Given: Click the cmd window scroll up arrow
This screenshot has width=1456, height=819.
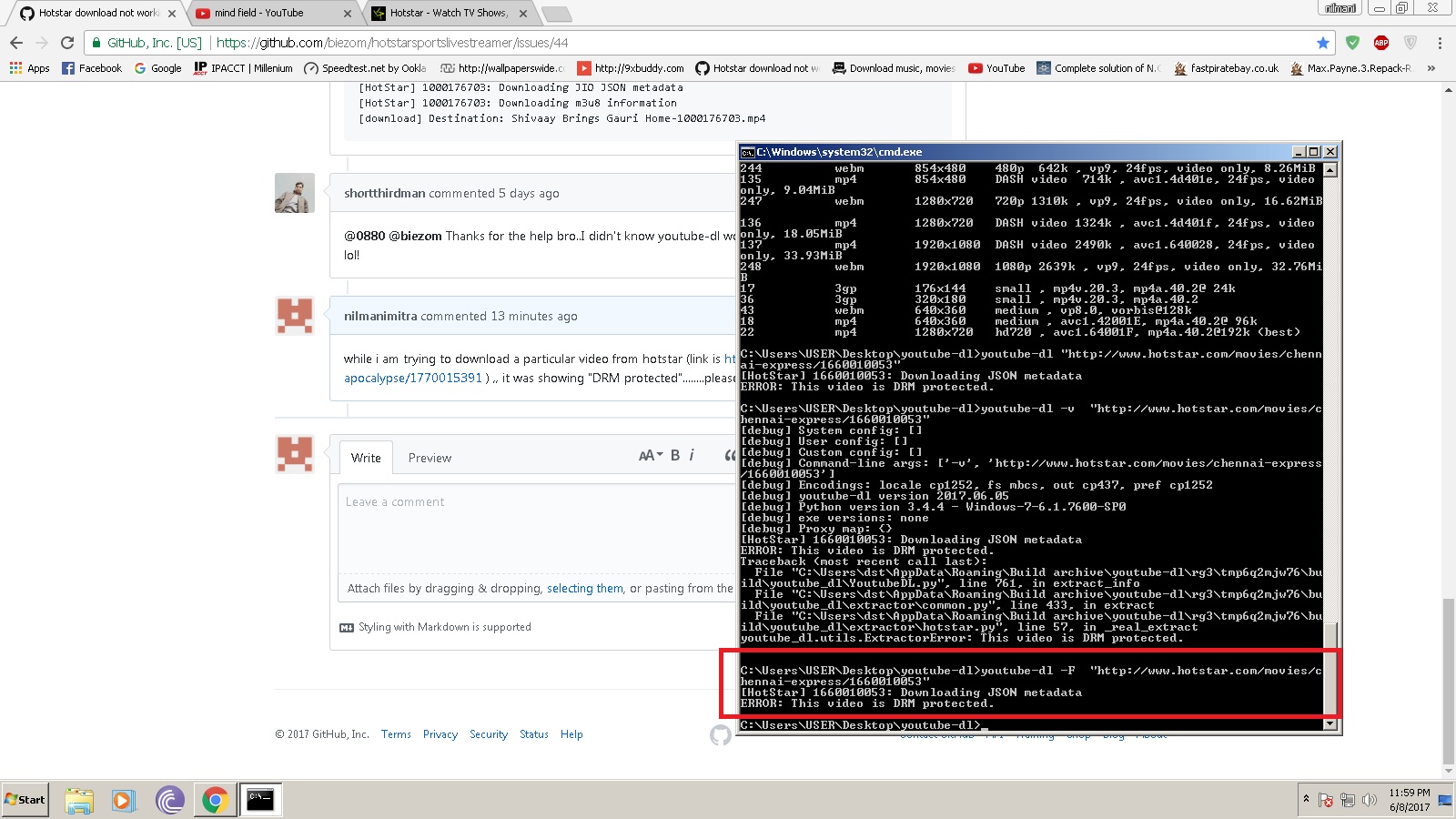Looking at the screenshot, I should pyautogui.click(x=1330, y=170).
